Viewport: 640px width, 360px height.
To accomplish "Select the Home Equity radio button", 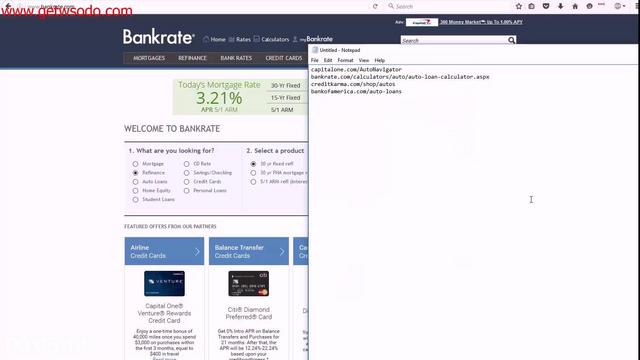I will tap(136, 191).
